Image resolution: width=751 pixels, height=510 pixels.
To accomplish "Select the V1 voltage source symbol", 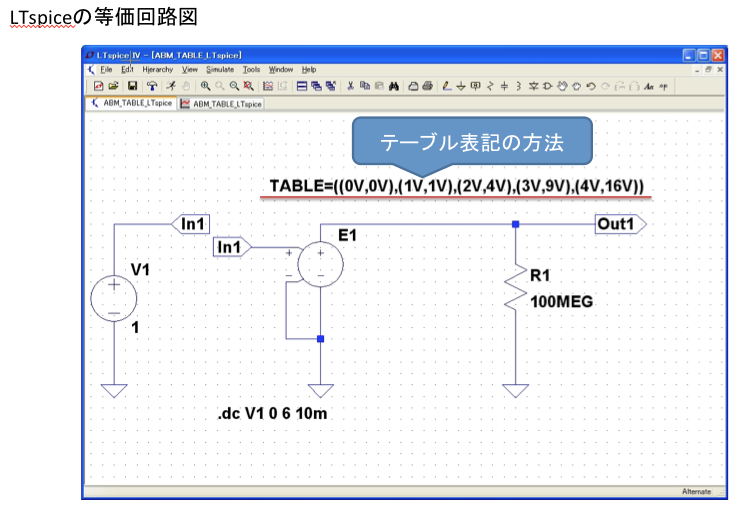I will click(x=114, y=299).
